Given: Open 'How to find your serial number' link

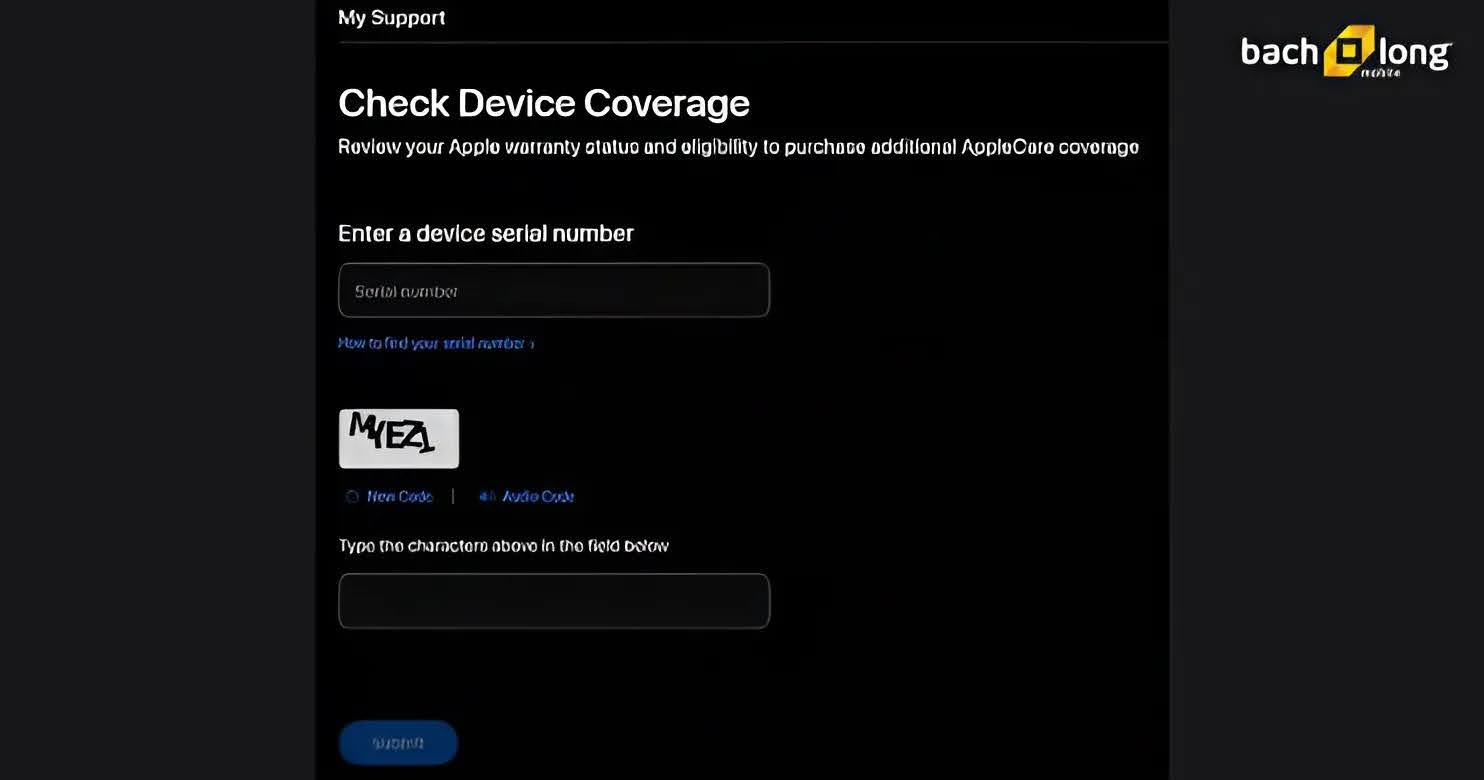Looking at the screenshot, I should coord(432,343).
